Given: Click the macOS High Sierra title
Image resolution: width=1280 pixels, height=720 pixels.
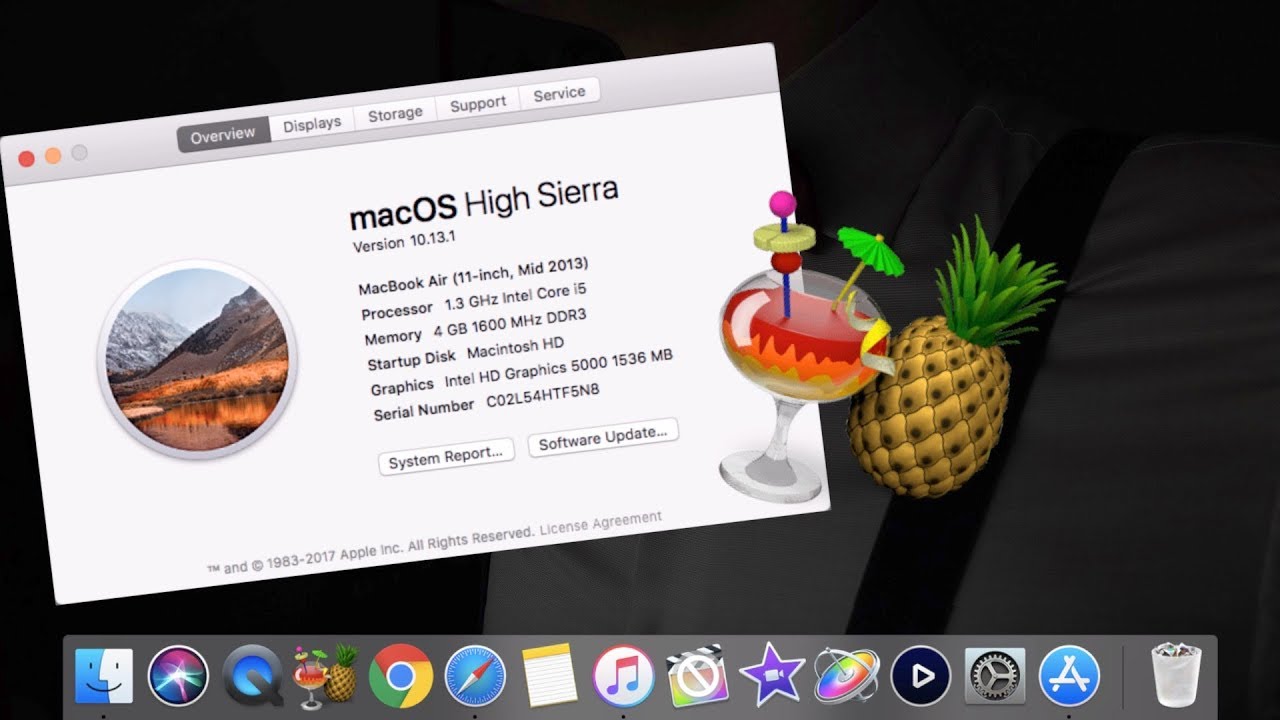Looking at the screenshot, I should point(484,204).
